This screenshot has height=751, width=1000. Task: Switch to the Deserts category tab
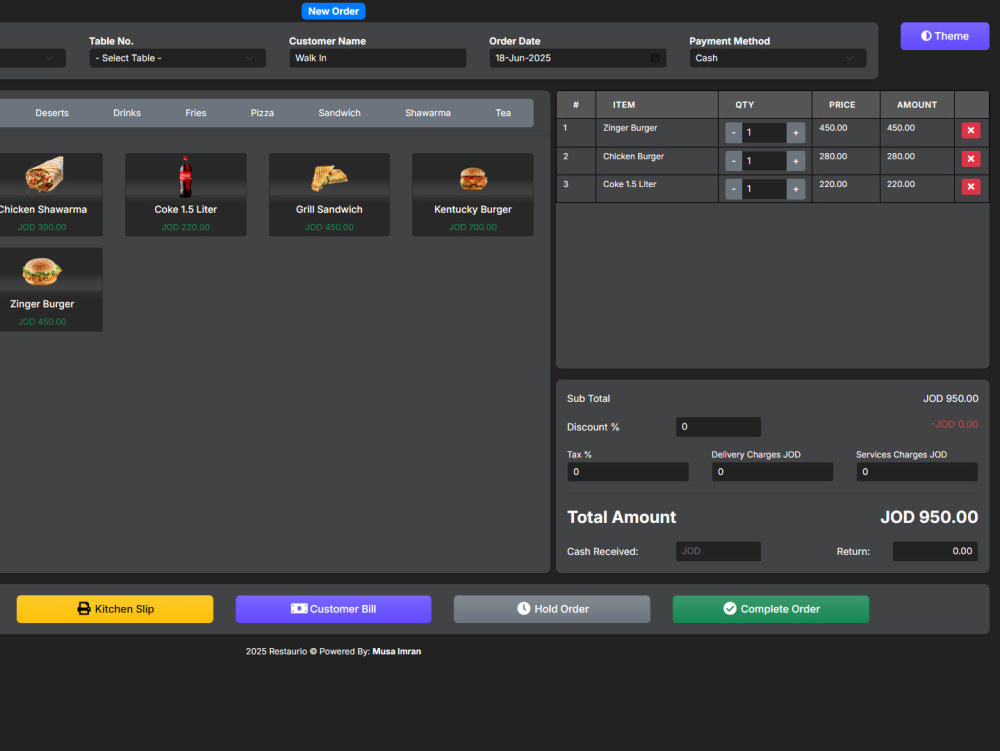[52, 113]
